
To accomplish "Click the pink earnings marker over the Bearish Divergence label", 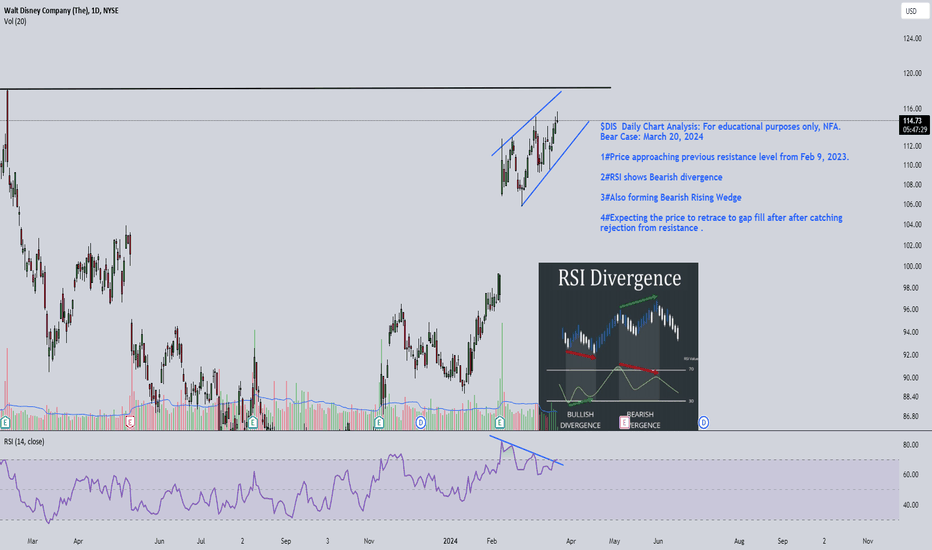I will pyautogui.click(x=624, y=422).
